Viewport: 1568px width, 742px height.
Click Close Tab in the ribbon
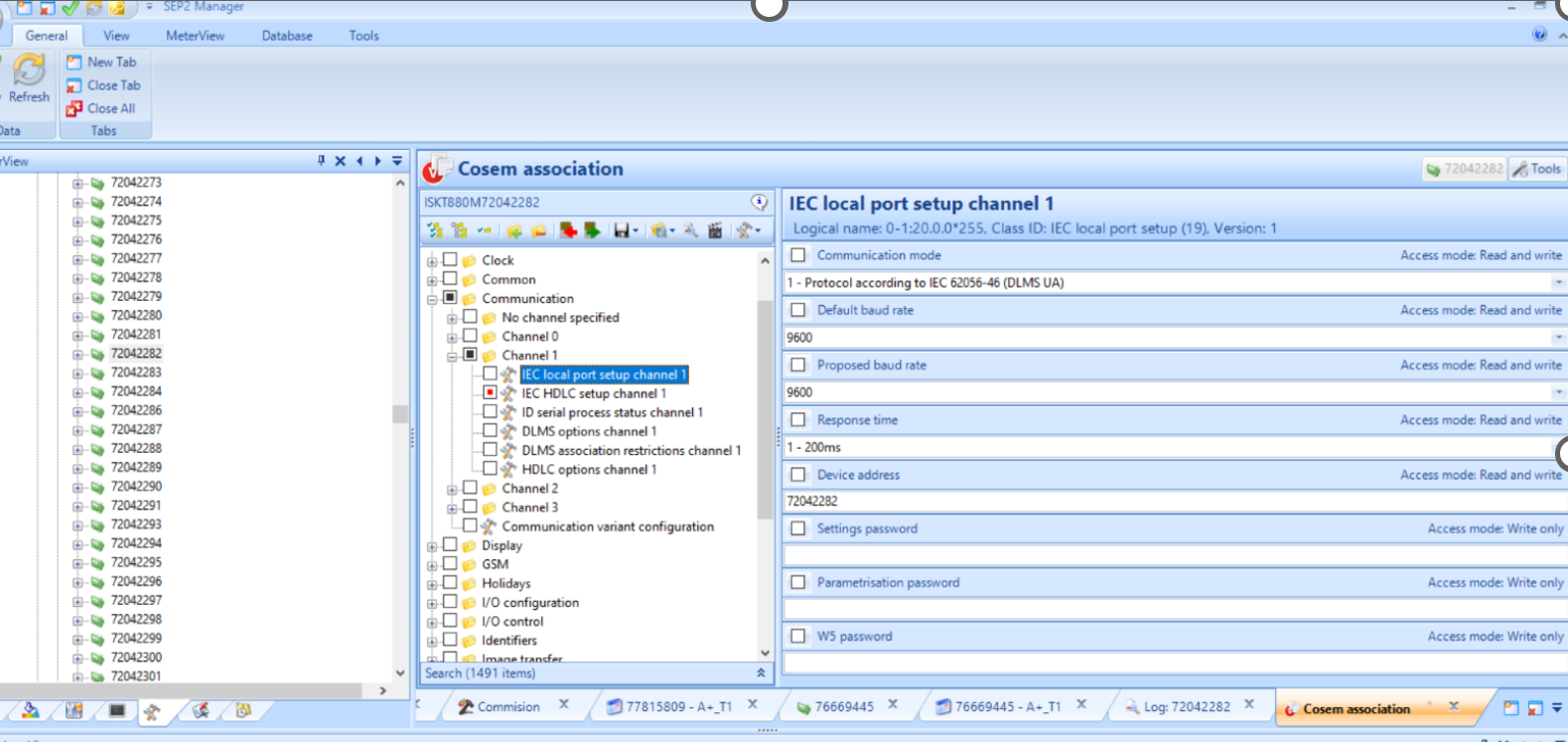tap(103, 85)
